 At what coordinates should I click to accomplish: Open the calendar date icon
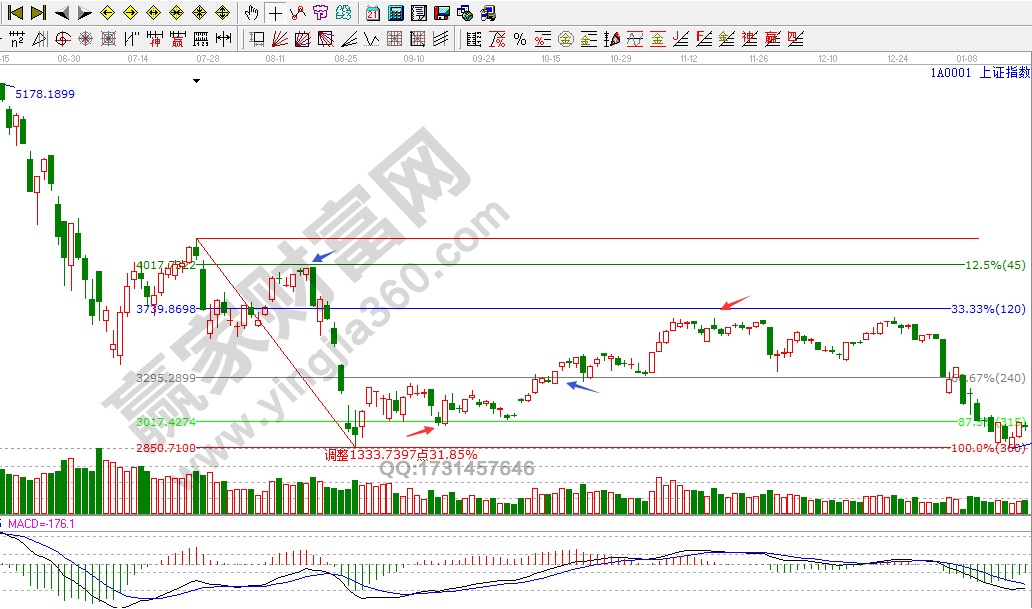pos(372,13)
